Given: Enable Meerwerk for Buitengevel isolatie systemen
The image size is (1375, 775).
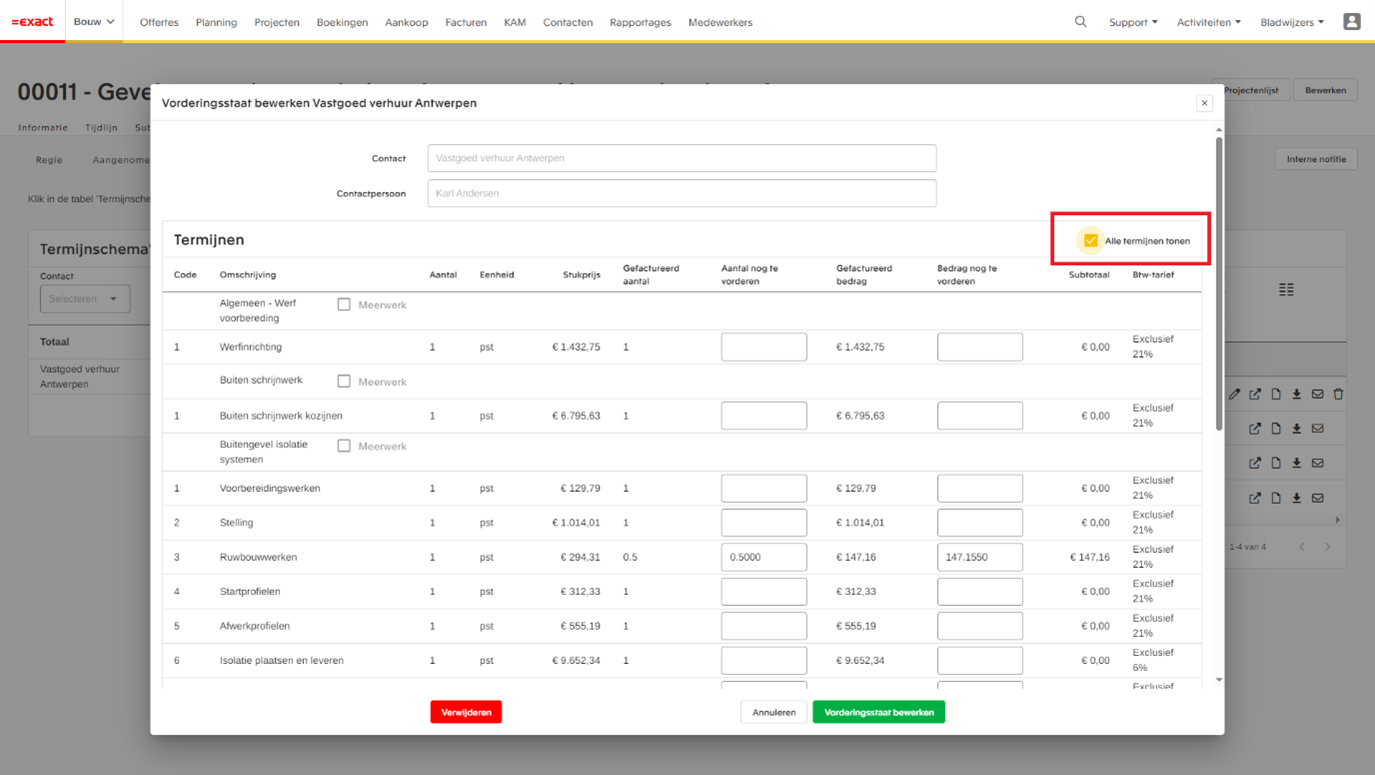Looking at the screenshot, I should [344, 446].
